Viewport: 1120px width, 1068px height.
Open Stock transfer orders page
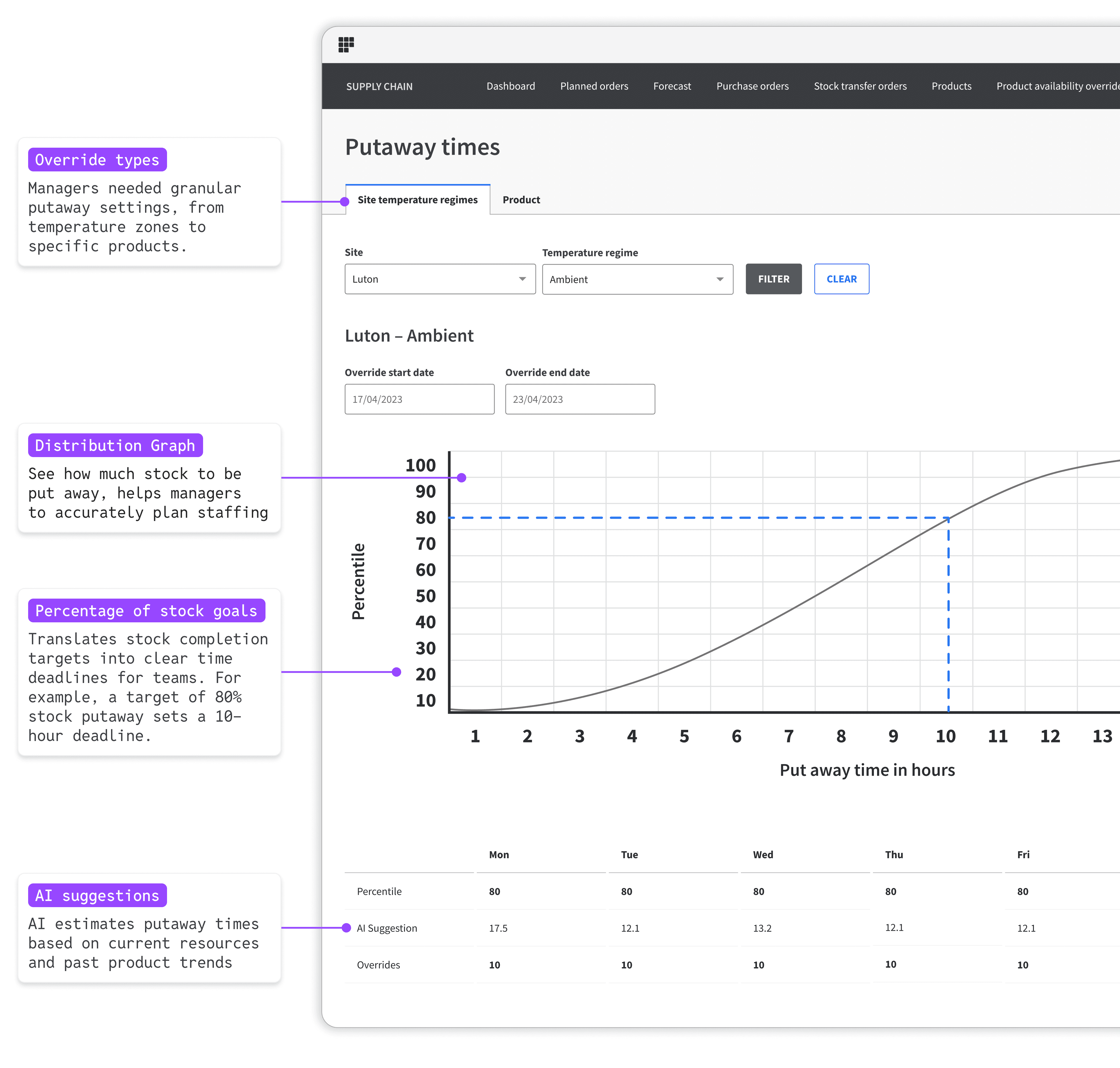860,86
